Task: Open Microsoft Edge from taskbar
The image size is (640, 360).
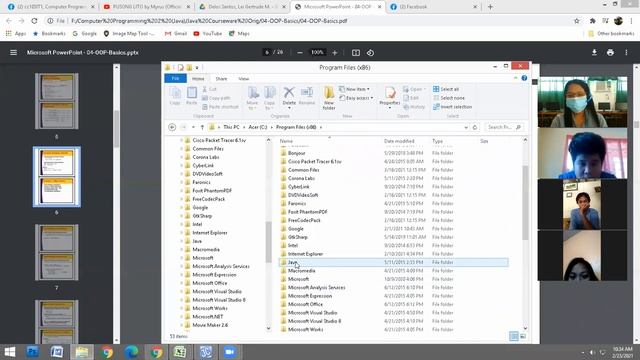Action: coord(131,352)
